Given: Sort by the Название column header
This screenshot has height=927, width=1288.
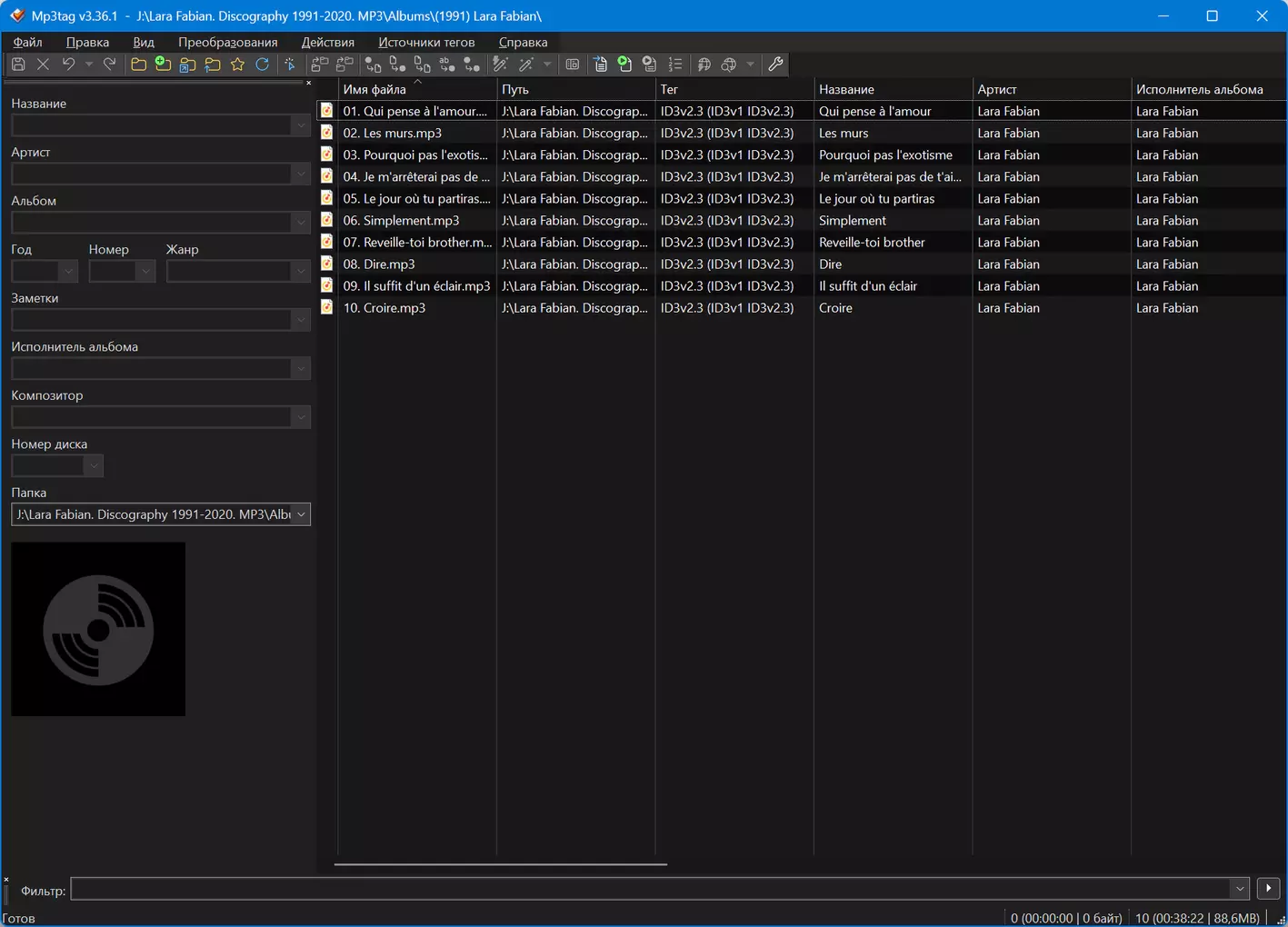Looking at the screenshot, I should click(x=894, y=89).
